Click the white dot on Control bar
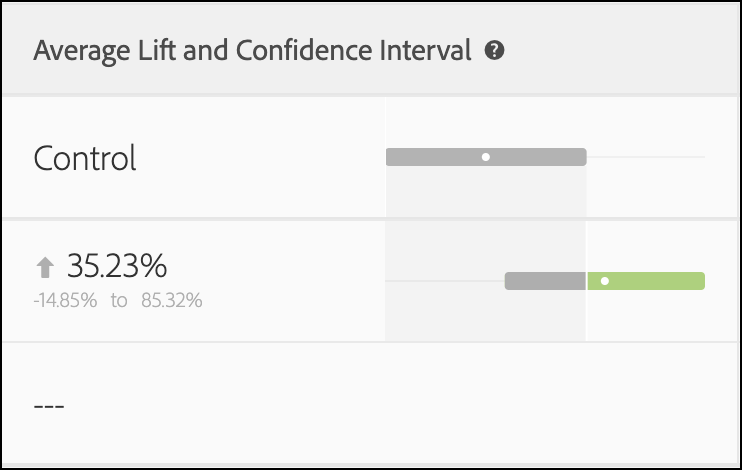742x470 pixels. [486, 157]
